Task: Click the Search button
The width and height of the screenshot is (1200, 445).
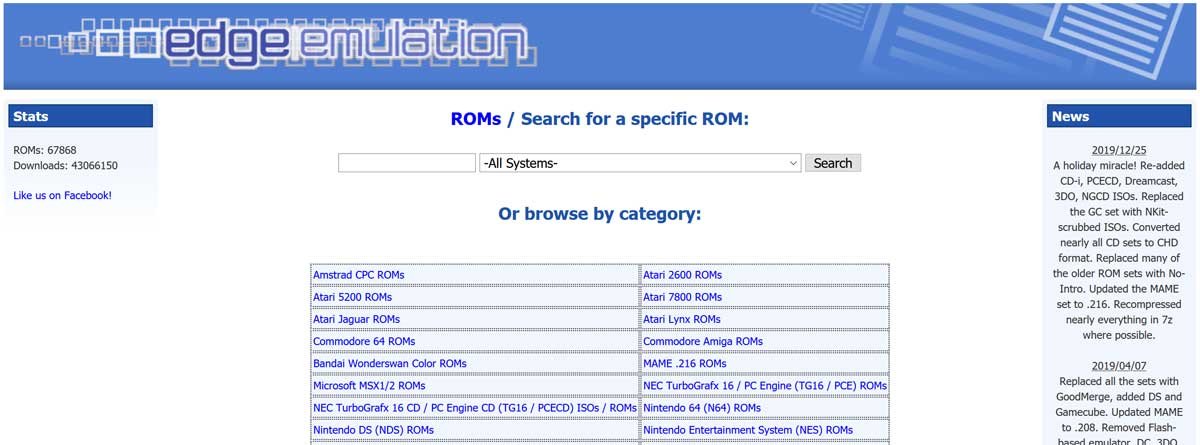Action: tap(833, 163)
